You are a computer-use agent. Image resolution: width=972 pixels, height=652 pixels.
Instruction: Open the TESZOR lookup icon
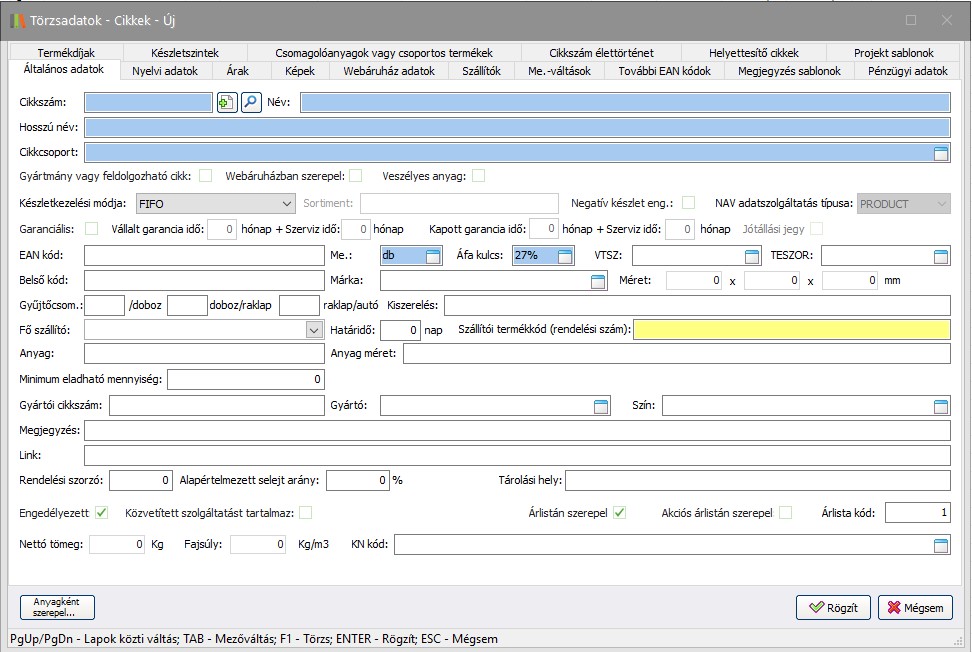940,256
